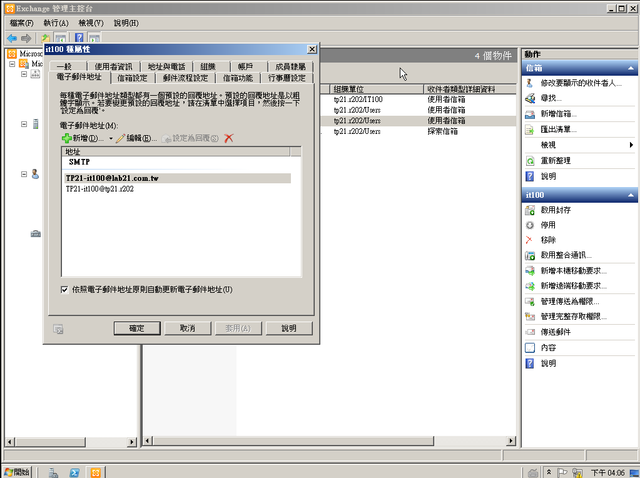Viewport: 640px width, 478px height.
Task: Click the dialog Help button
Action: pyautogui.click(x=289, y=329)
